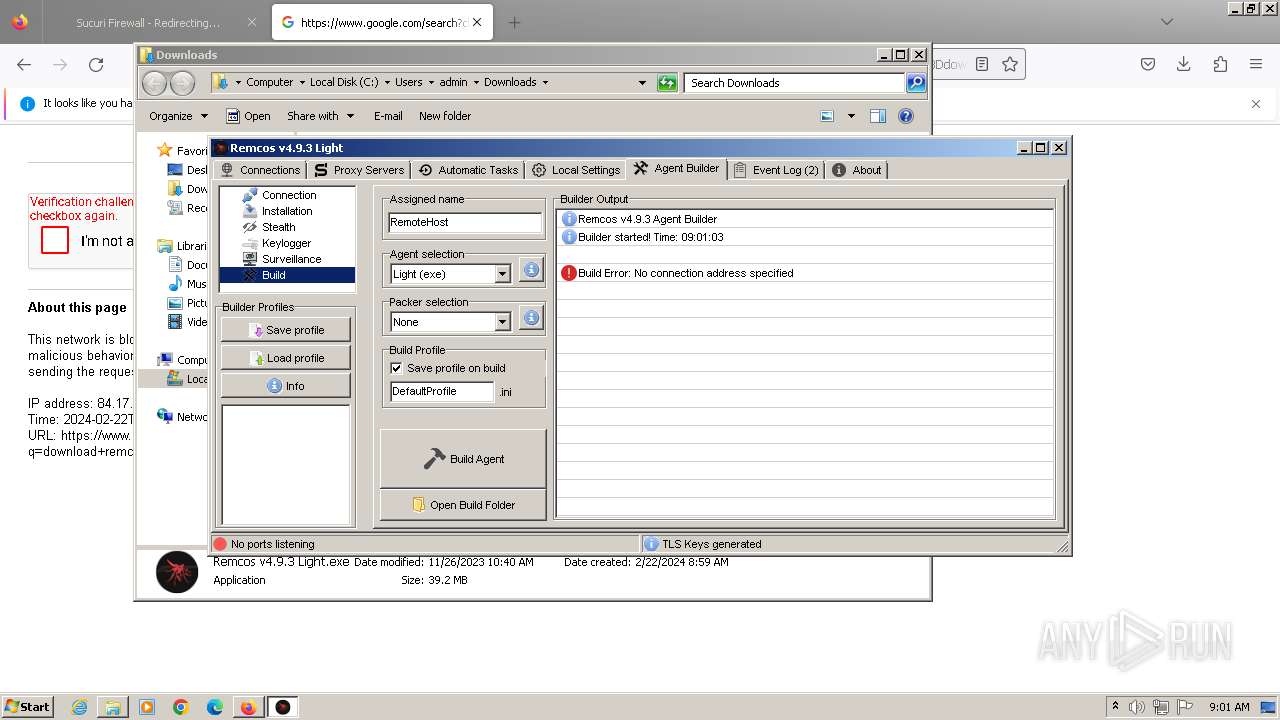Click Search Downloads field
Image resolution: width=1280 pixels, height=720 pixels.
[795, 83]
